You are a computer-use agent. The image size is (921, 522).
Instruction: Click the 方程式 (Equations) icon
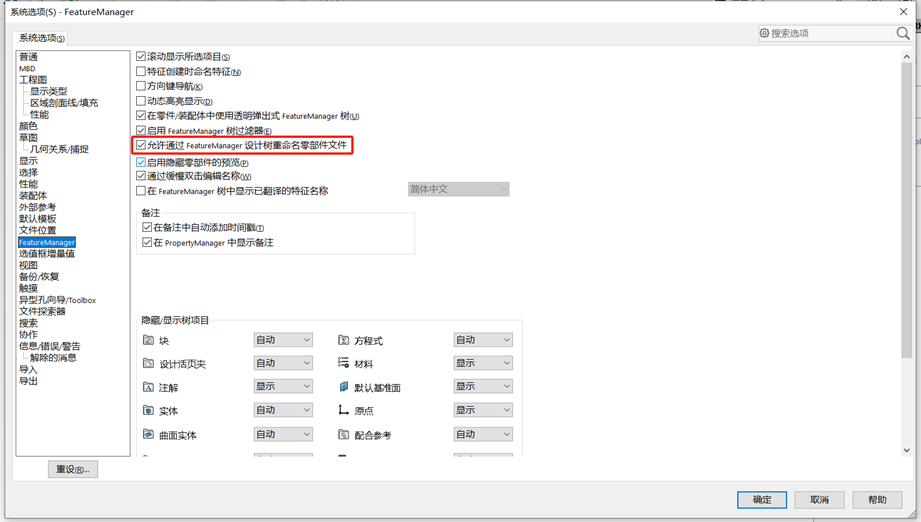tap(343, 341)
